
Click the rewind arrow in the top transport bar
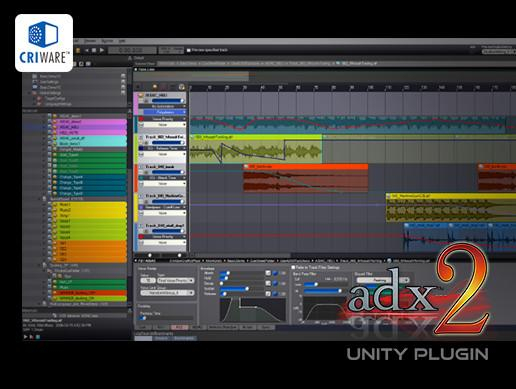[87, 50]
